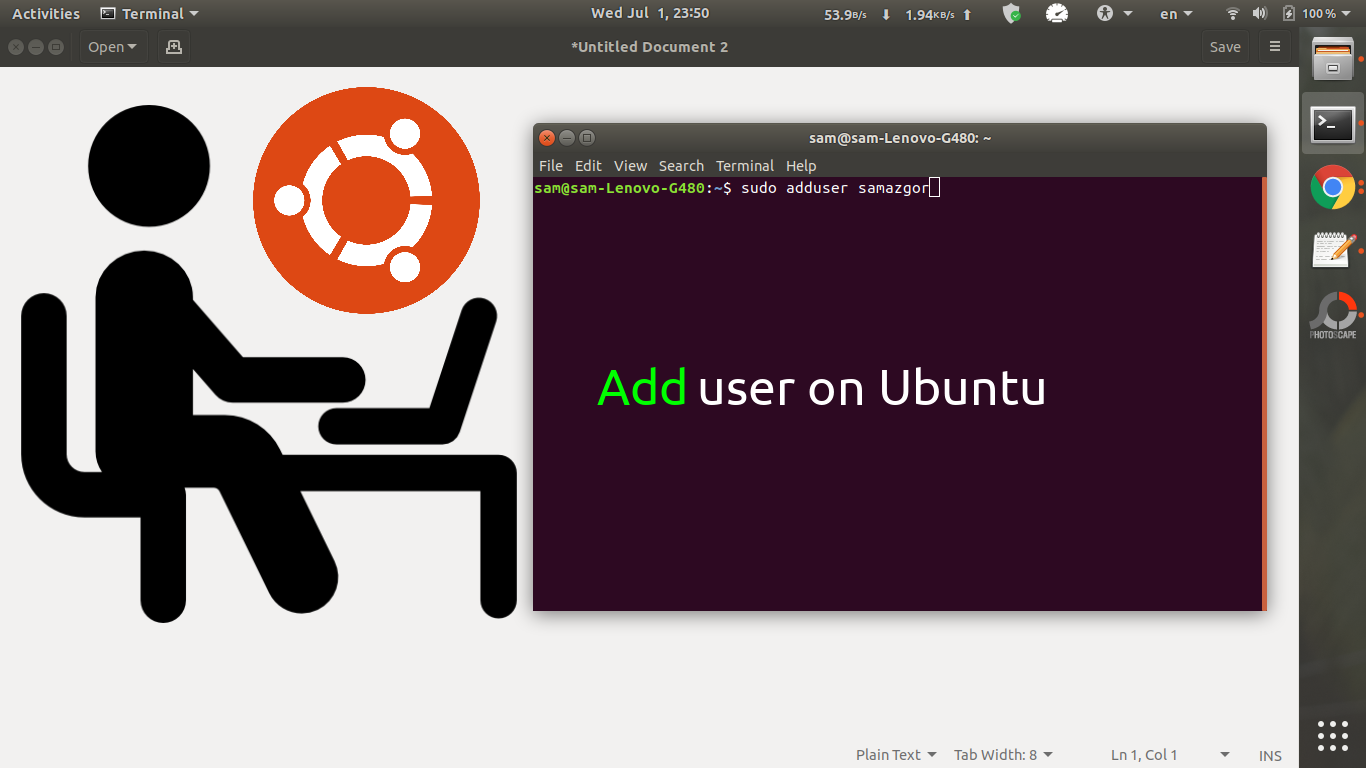This screenshot has height=768, width=1366.
Task: Open Google Chrome from the dock
Action: [x=1332, y=187]
